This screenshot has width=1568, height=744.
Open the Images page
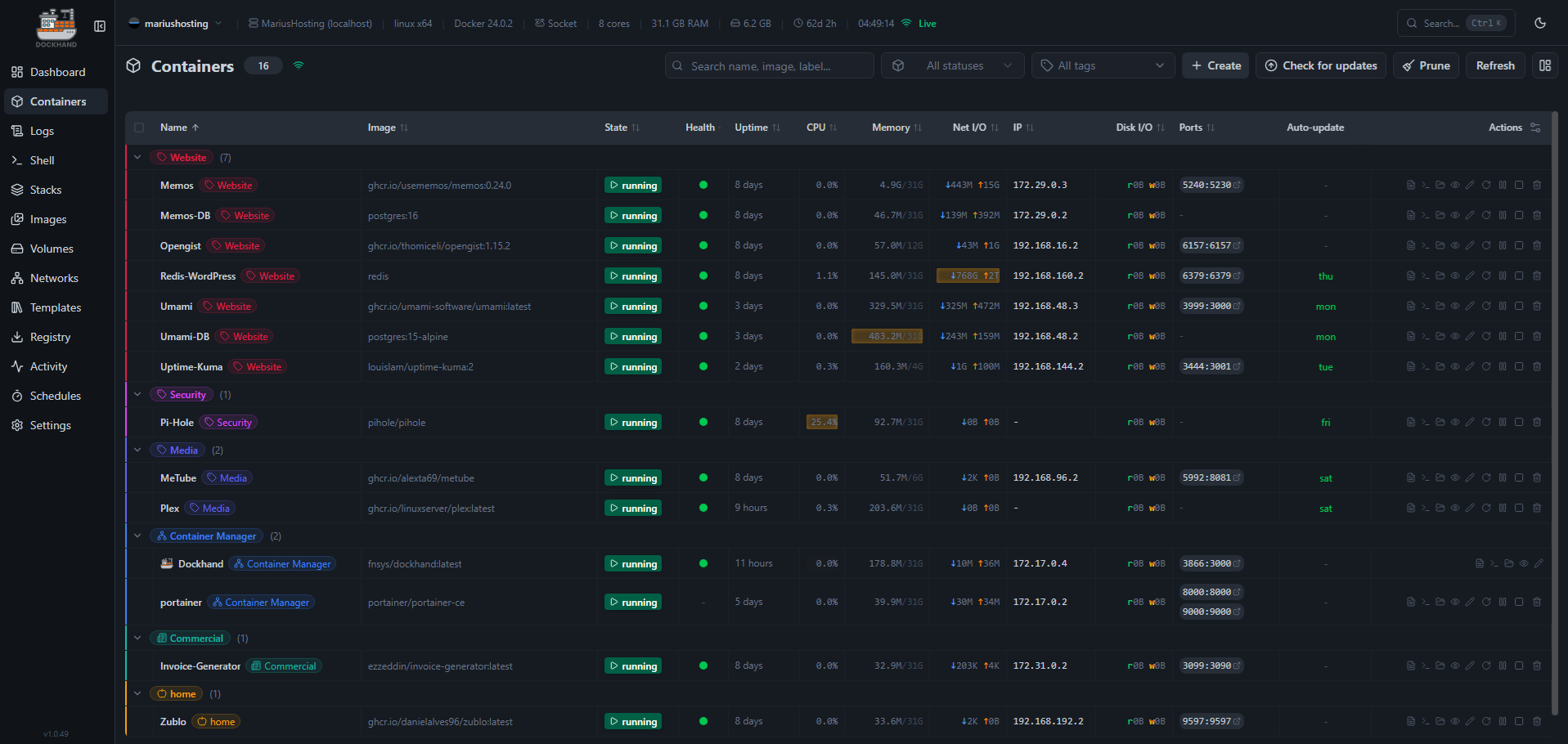point(56,219)
